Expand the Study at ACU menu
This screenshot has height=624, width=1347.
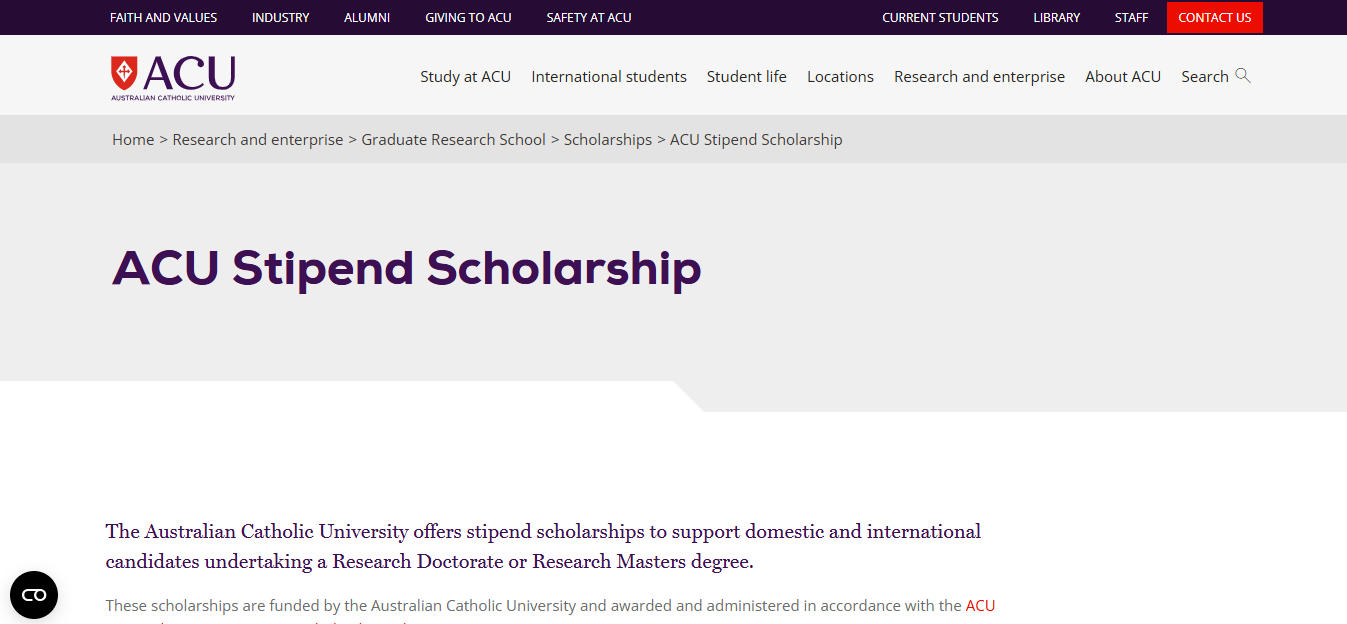465,76
